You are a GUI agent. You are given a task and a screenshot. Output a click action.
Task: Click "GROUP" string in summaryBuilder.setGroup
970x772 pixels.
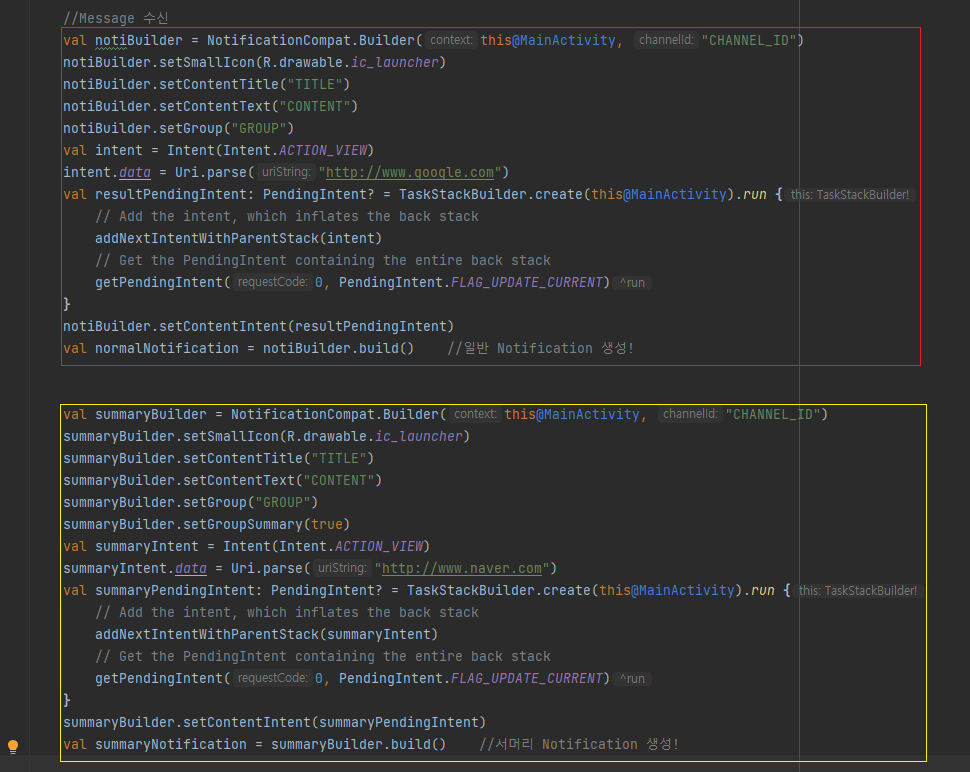(x=283, y=503)
